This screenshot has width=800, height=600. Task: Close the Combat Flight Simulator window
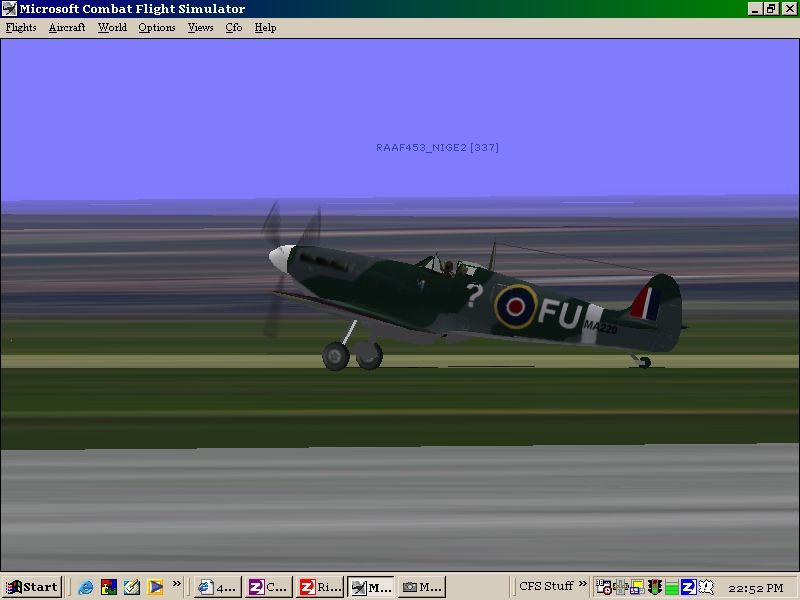click(x=789, y=9)
